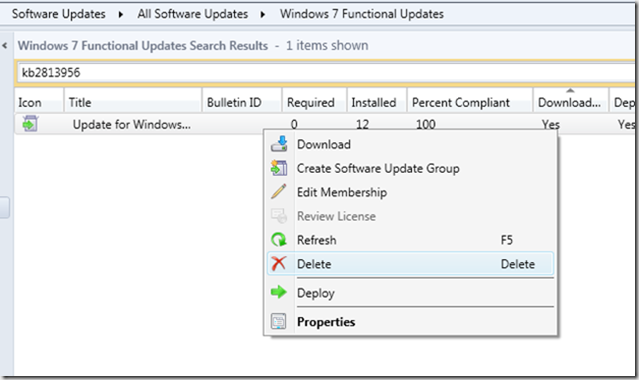Expand the arrow after Software Updates breadcrumb

point(121,15)
